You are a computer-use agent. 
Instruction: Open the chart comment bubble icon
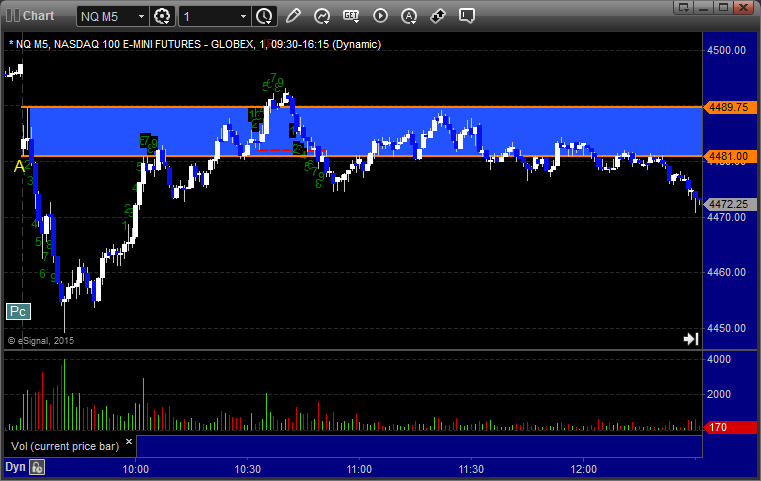click(x=466, y=16)
